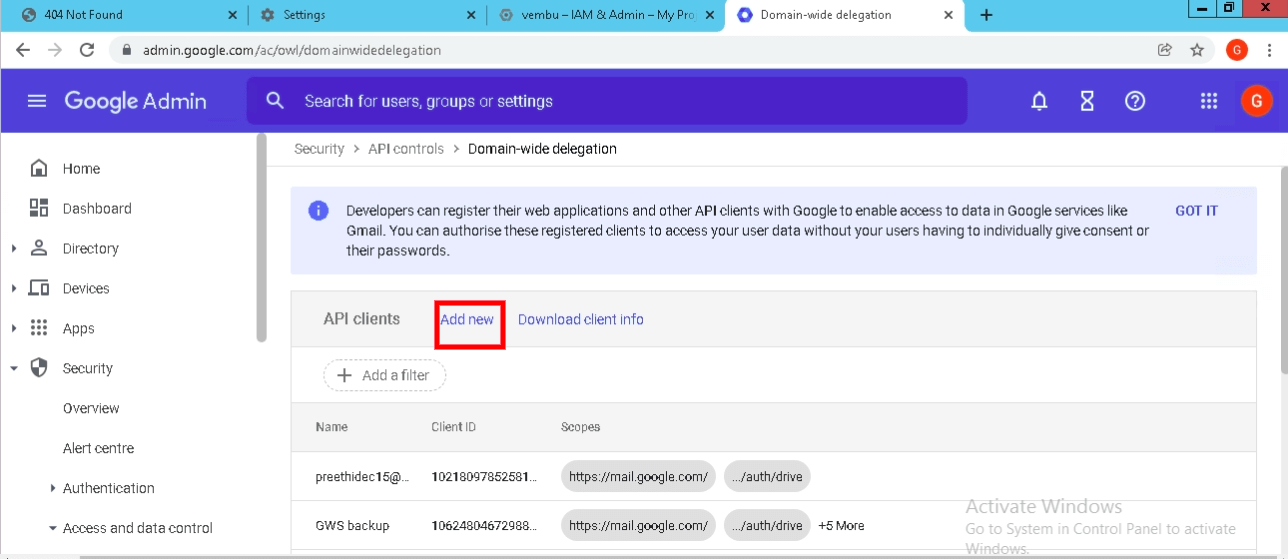Expand the +5 More scopes

click(841, 525)
